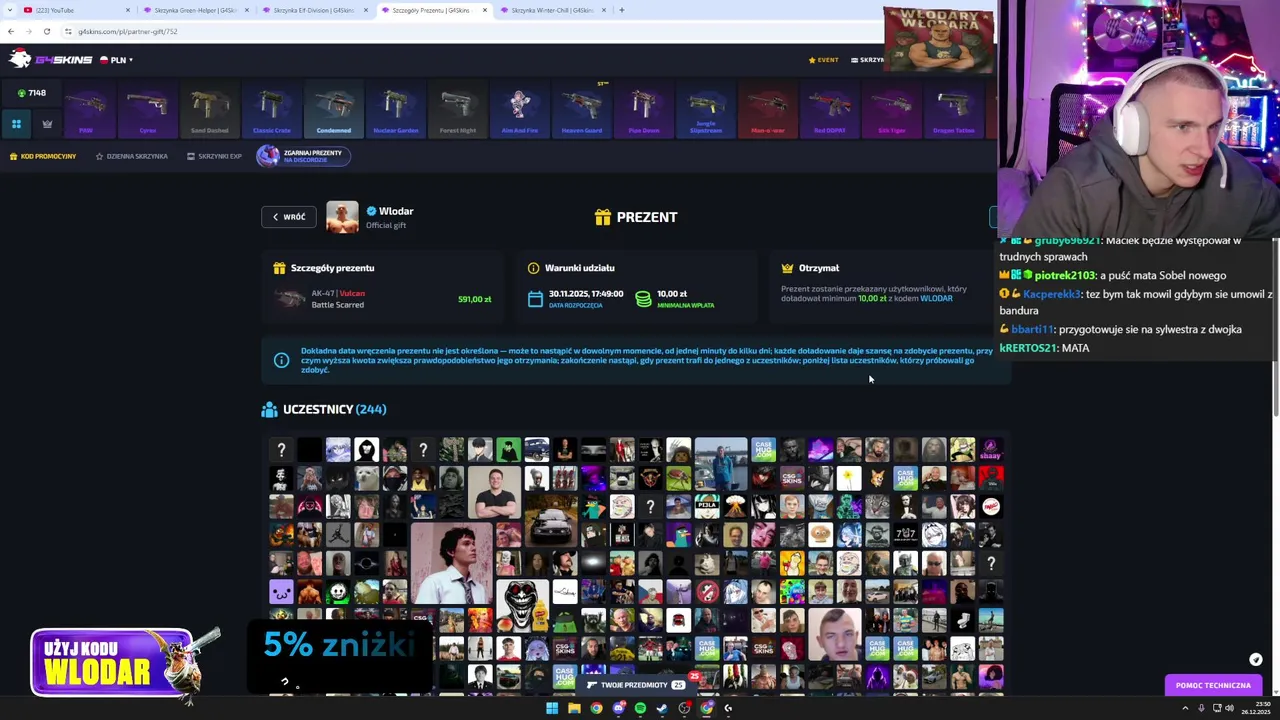Expand the PLN currency dropdown
Image resolution: width=1280 pixels, height=720 pixels.
point(116,60)
